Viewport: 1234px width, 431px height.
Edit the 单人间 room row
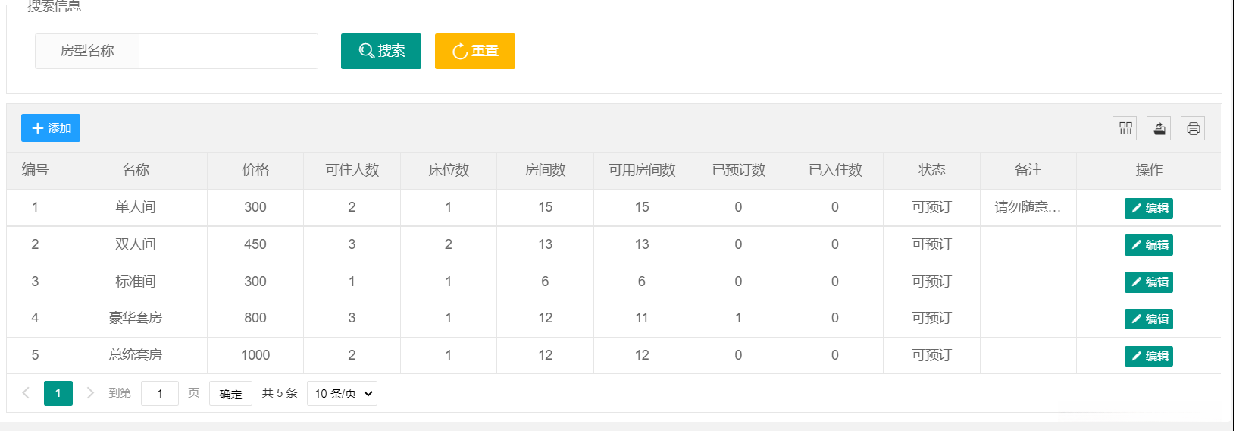(1148, 208)
